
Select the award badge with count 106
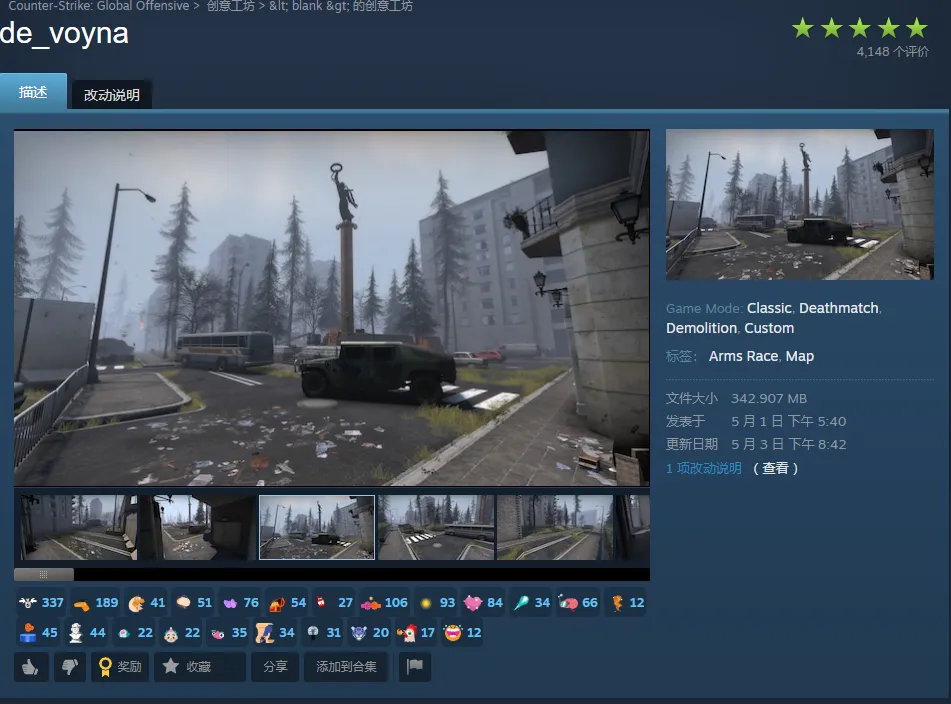point(385,603)
